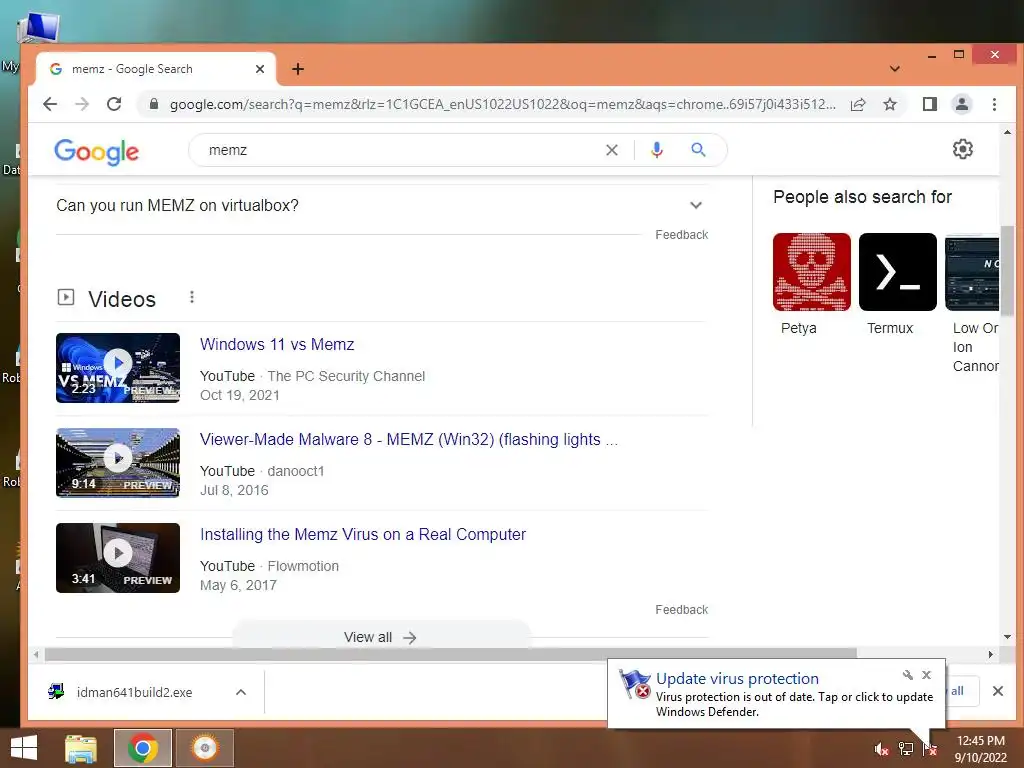
Task: Play the 9:14 Viewer-Made Malware thumbnail
Action: [x=118, y=462]
